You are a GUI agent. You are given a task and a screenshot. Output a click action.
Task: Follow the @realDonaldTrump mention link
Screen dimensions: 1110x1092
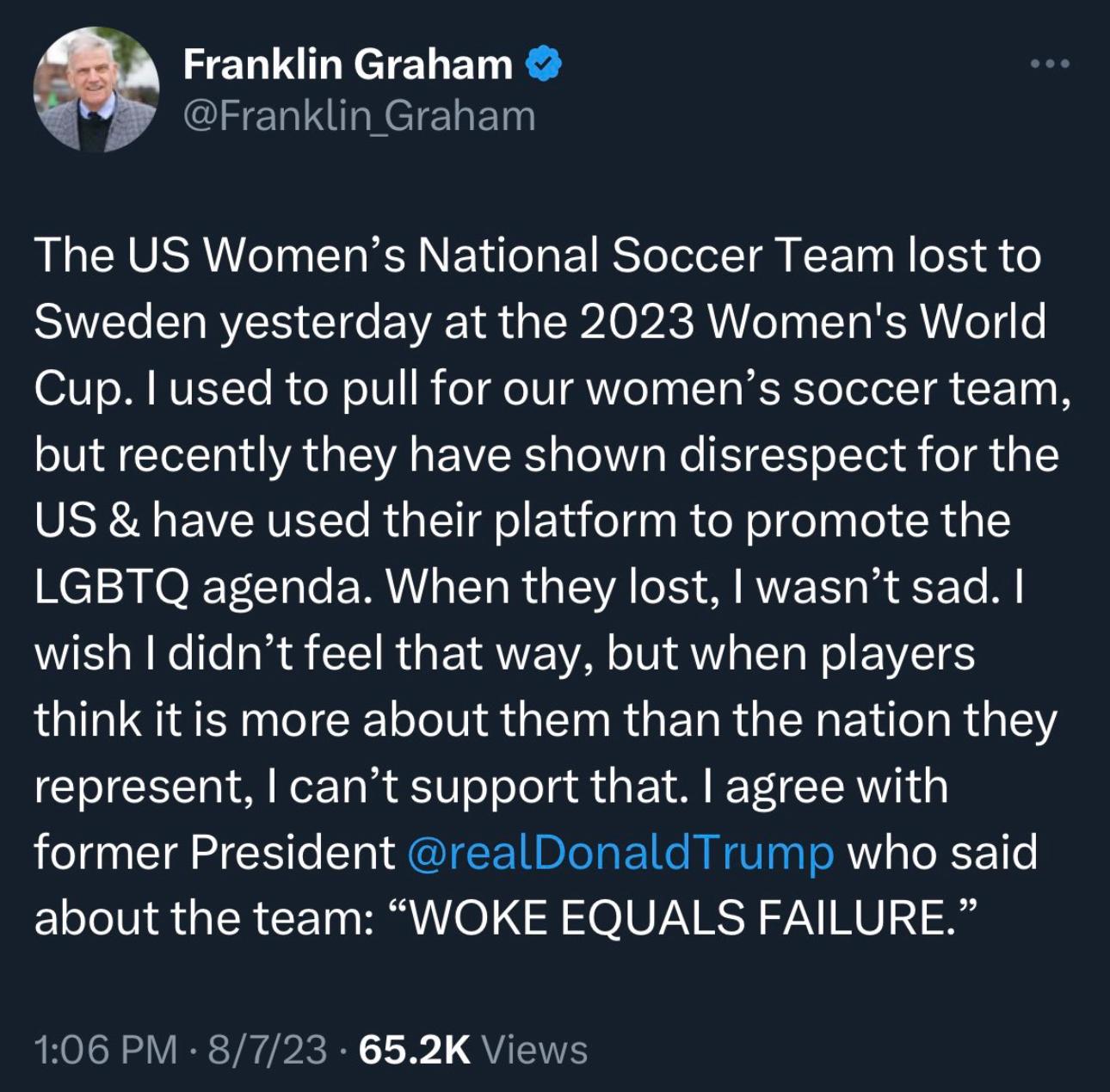[x=619, y=852]
